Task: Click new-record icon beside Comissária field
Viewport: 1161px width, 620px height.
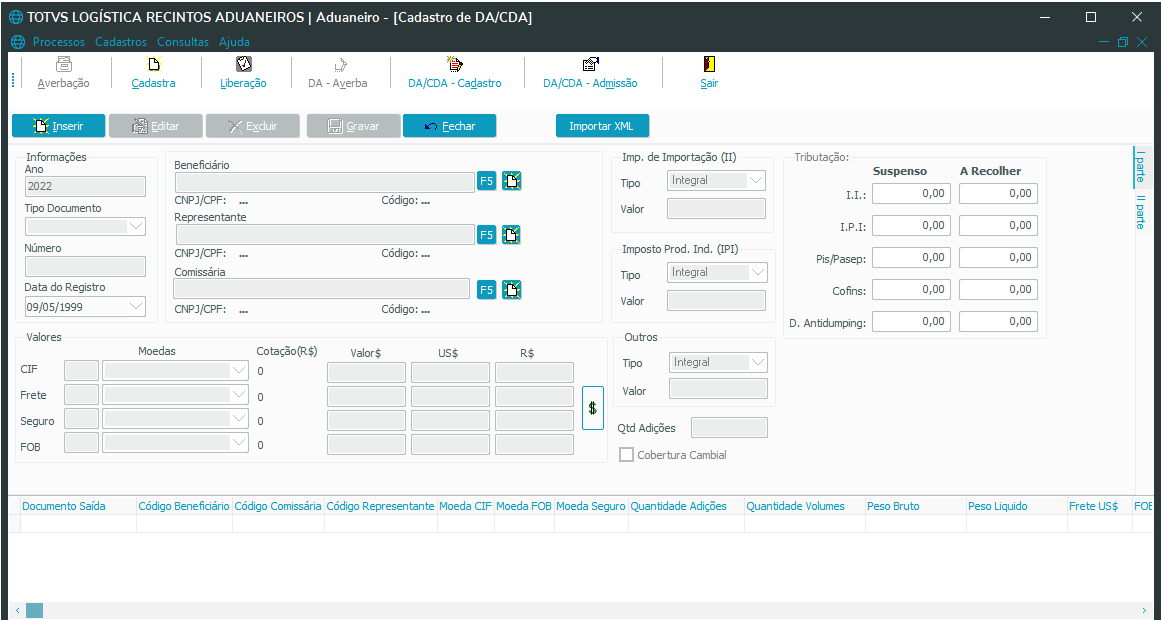Action: click(x=512, y=290)
